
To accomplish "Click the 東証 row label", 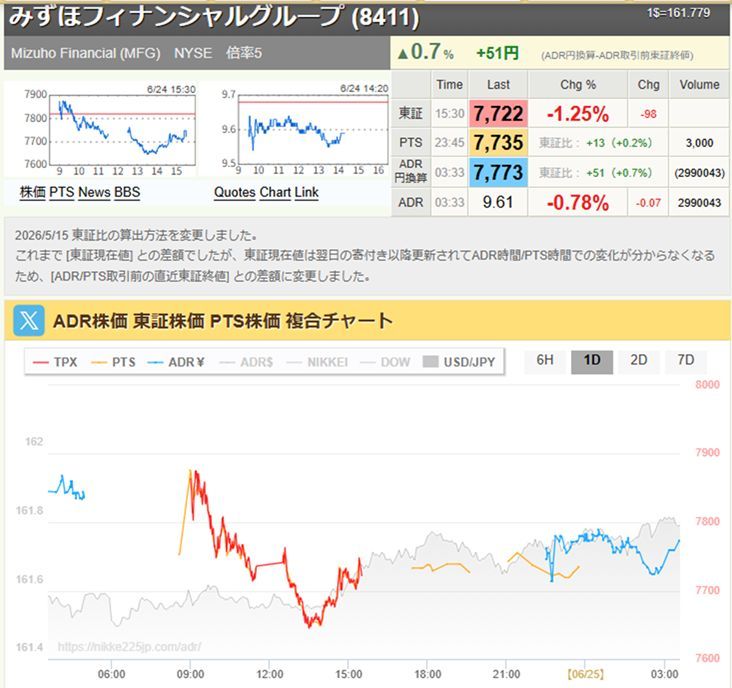I will coord(411,113).
